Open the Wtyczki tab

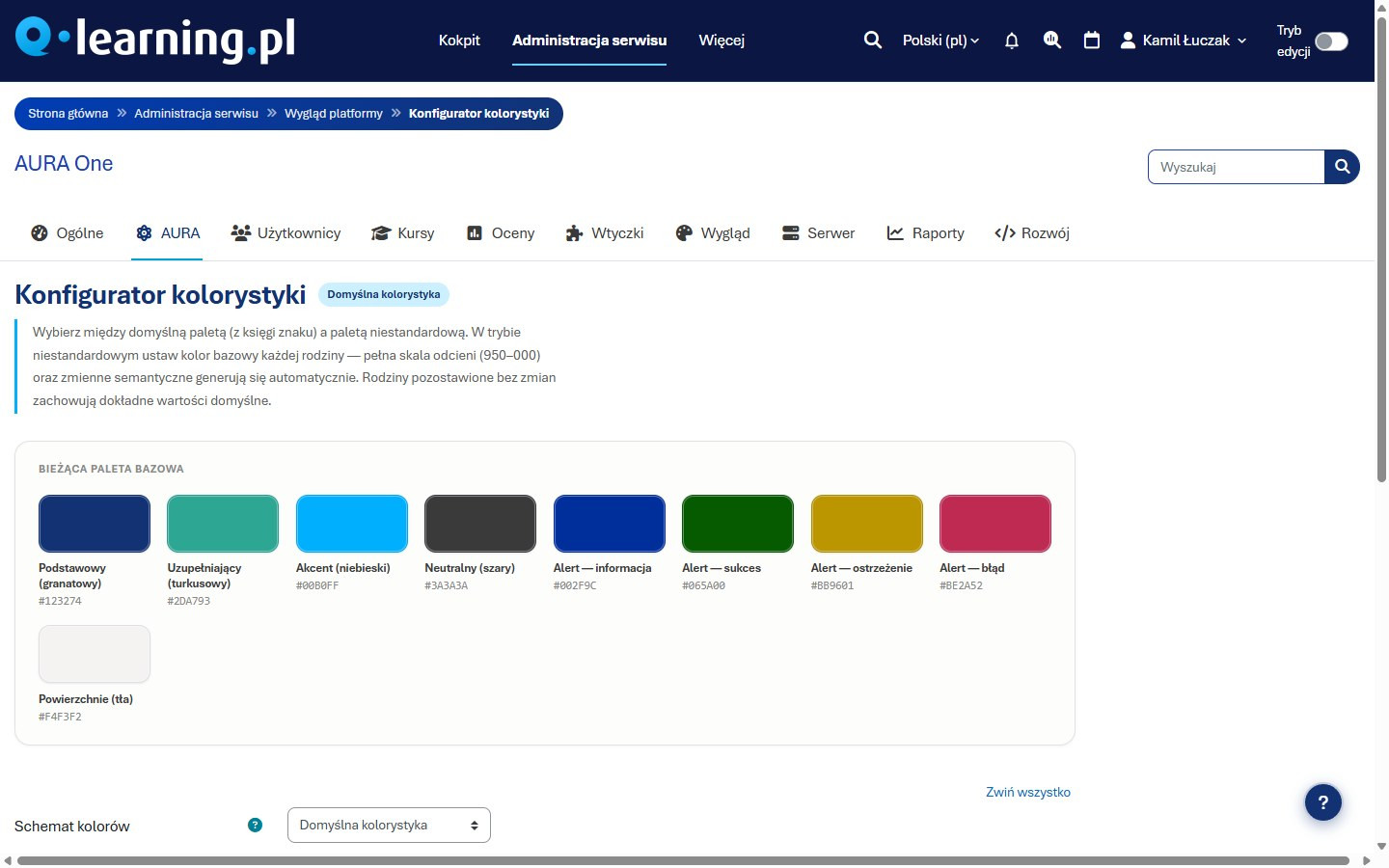(x=605, y=233)
